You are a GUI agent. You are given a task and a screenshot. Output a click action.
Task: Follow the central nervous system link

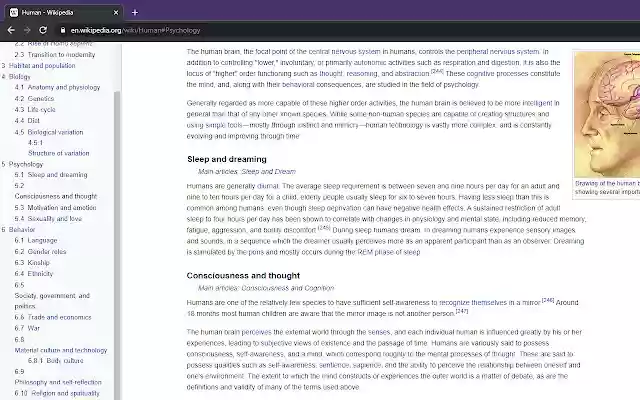[344, 52]
